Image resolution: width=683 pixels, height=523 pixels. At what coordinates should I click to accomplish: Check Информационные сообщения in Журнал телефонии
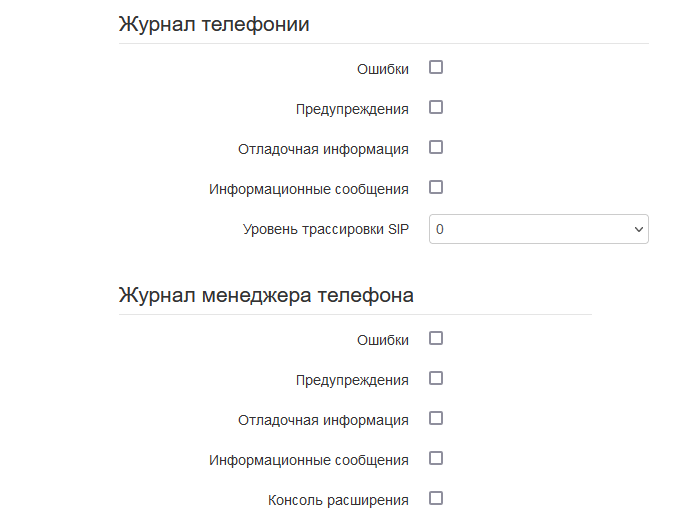(436, 188)
